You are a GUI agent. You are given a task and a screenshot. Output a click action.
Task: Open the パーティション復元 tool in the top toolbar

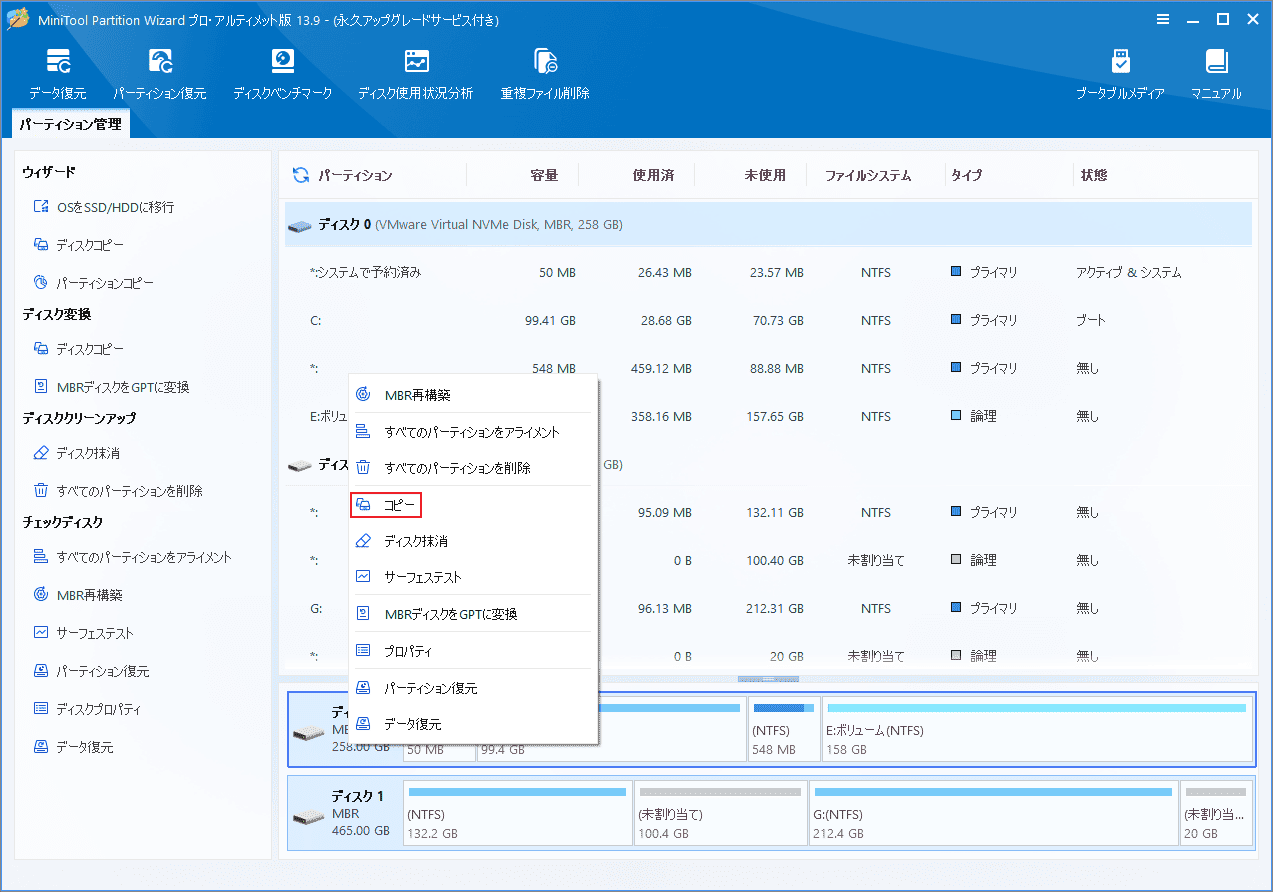click(x=160, y=73)
